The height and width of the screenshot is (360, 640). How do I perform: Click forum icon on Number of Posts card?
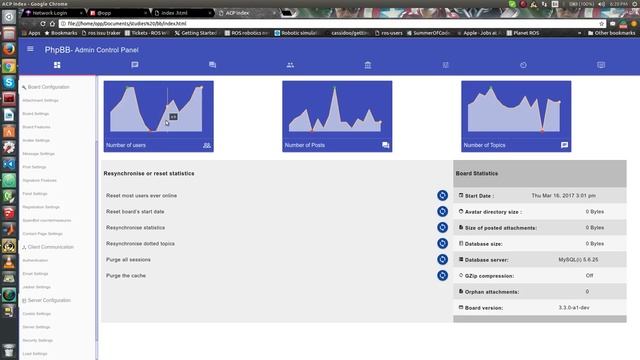[x=385, y=145]
